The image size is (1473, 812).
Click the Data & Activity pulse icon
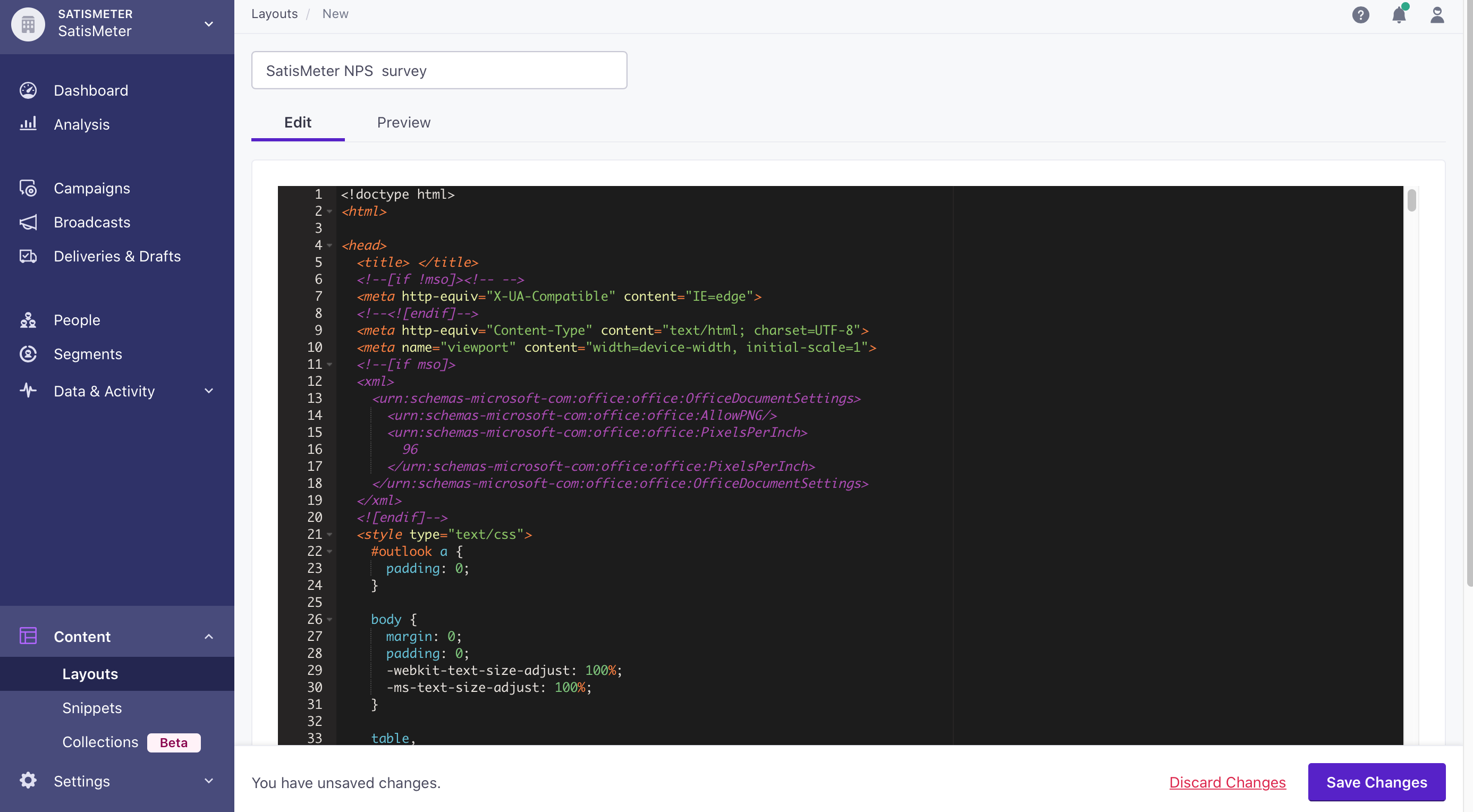point(28,391)
